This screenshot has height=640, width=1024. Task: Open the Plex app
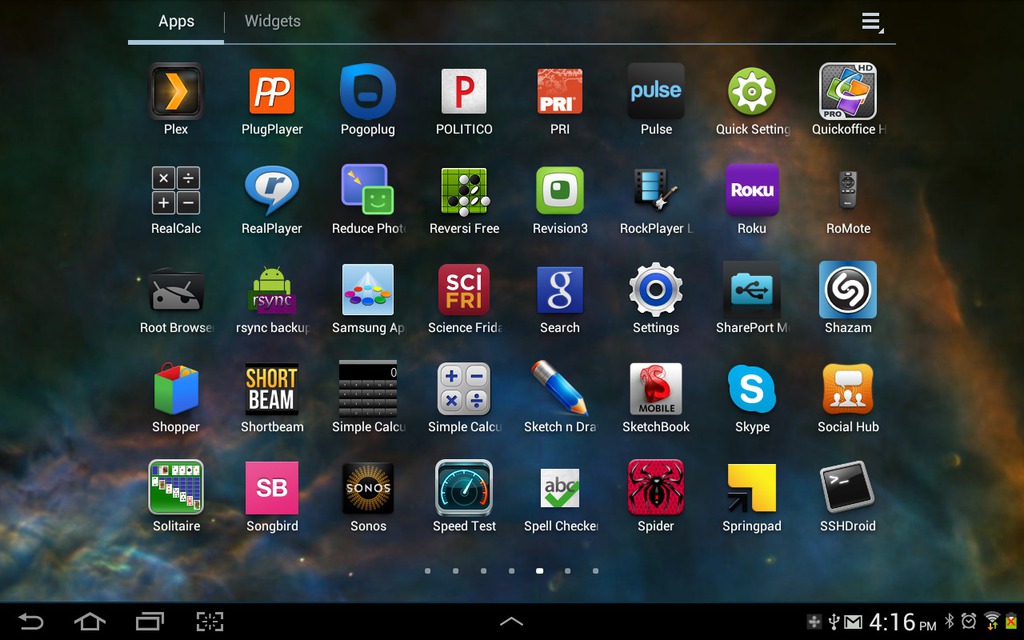[176, 91]
